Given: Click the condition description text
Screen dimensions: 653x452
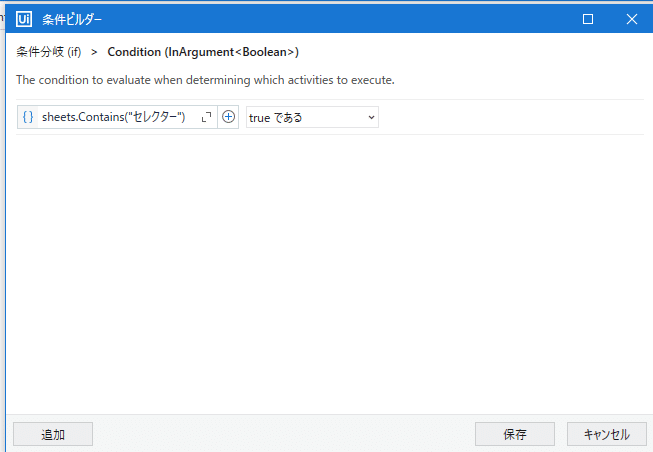Looking at the screenshot, I should pyautogui.click(x=205, y=80).
